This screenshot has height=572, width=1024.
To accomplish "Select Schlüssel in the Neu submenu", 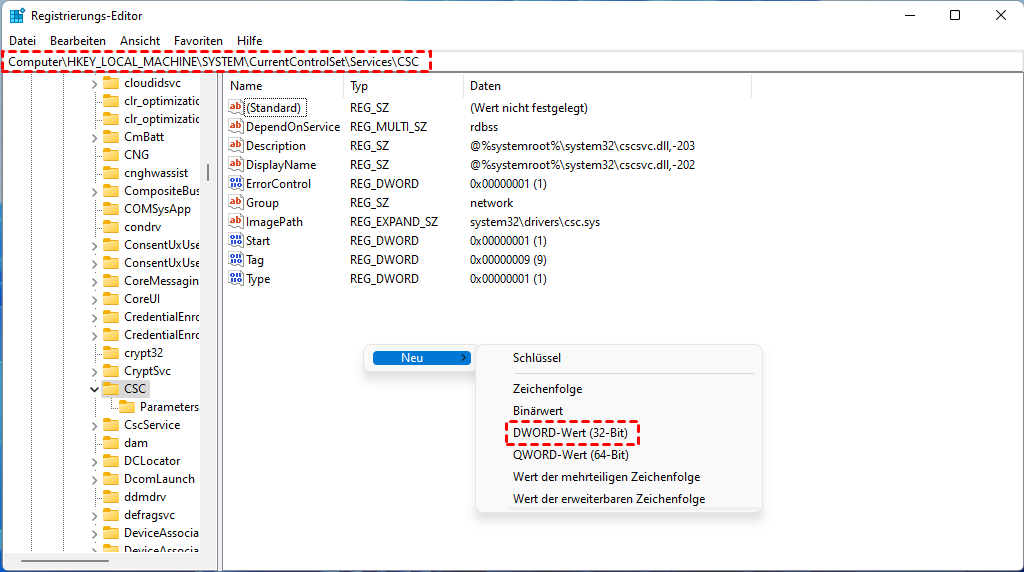I will 537,358.
